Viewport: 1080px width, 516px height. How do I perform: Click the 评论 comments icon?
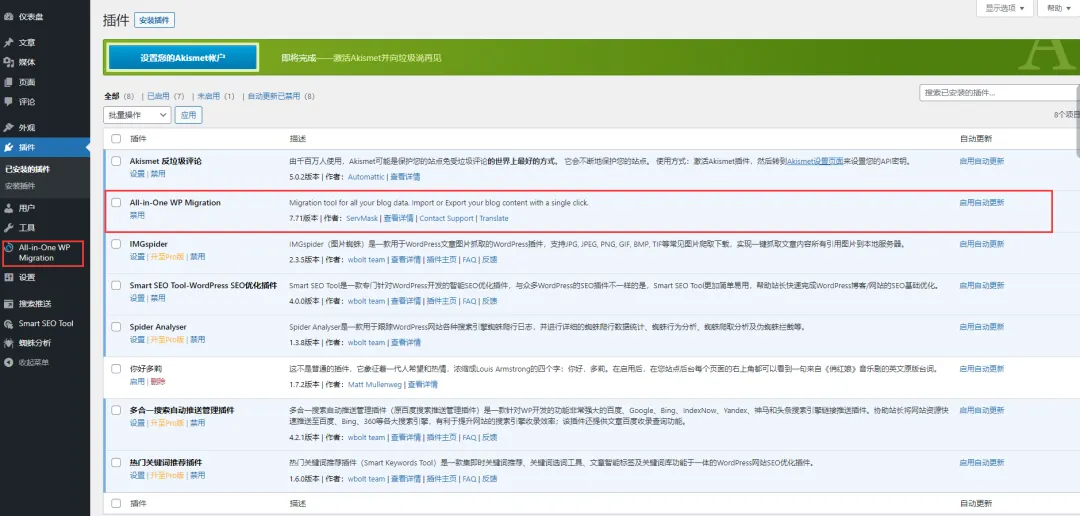(x=8, y=101)
